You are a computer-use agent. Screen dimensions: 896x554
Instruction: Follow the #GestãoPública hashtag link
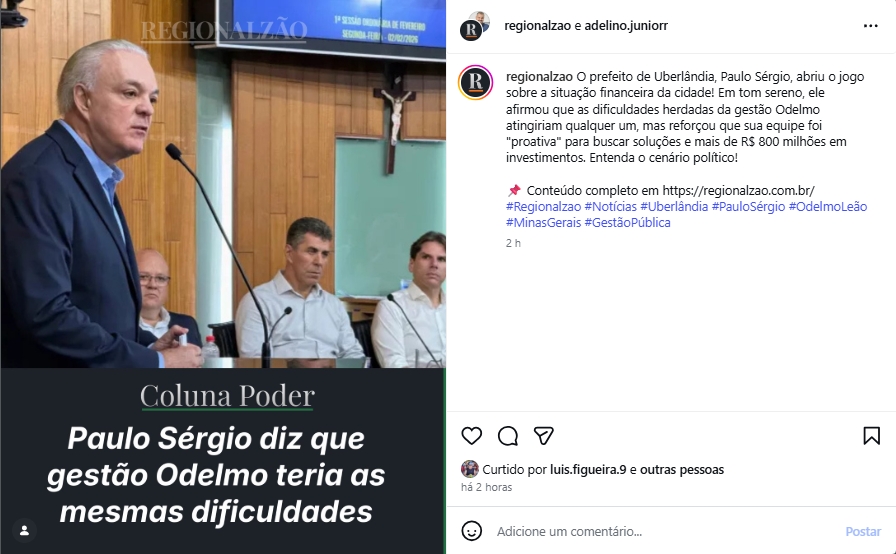[627, 223]
